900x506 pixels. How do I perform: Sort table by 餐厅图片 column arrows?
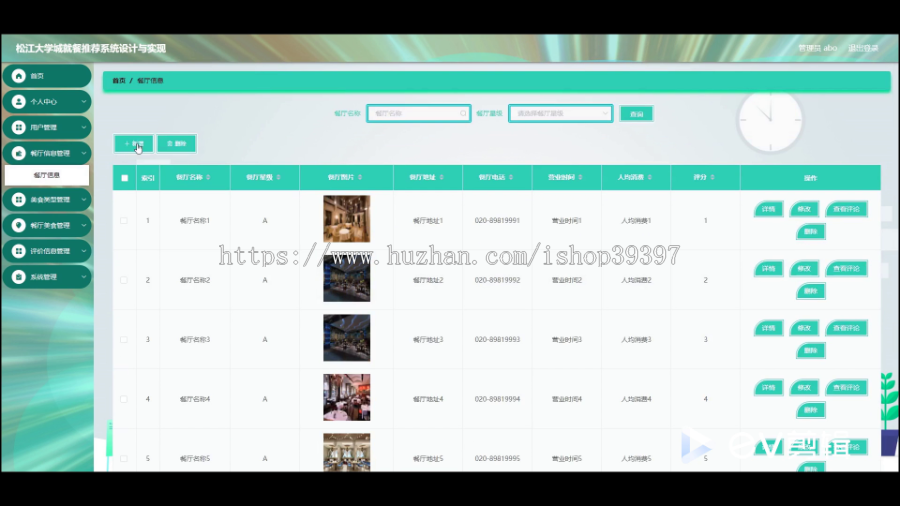click(x=360, y=177)
